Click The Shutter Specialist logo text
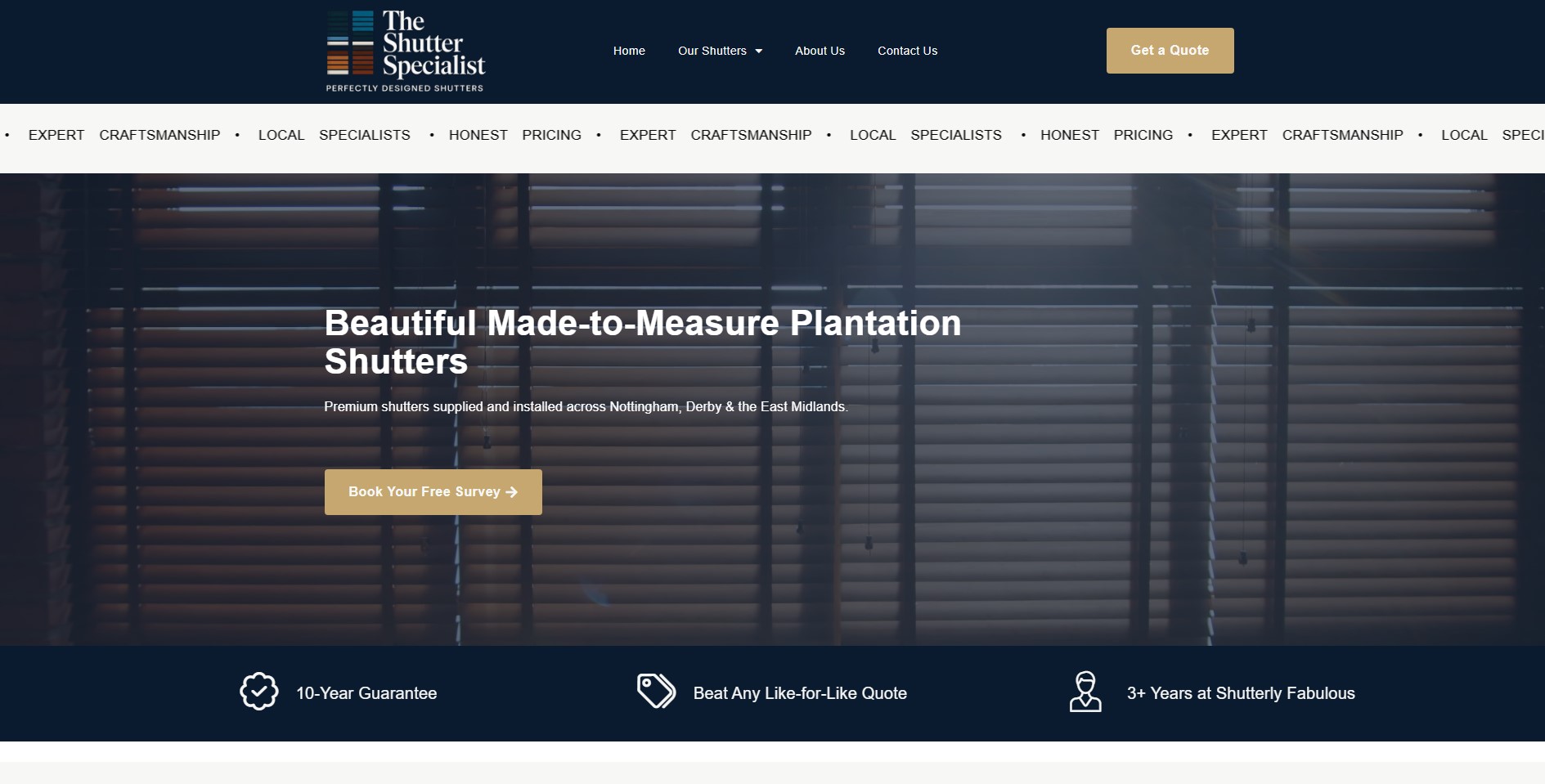1545x784 pixels. click(x=433, y=43)
